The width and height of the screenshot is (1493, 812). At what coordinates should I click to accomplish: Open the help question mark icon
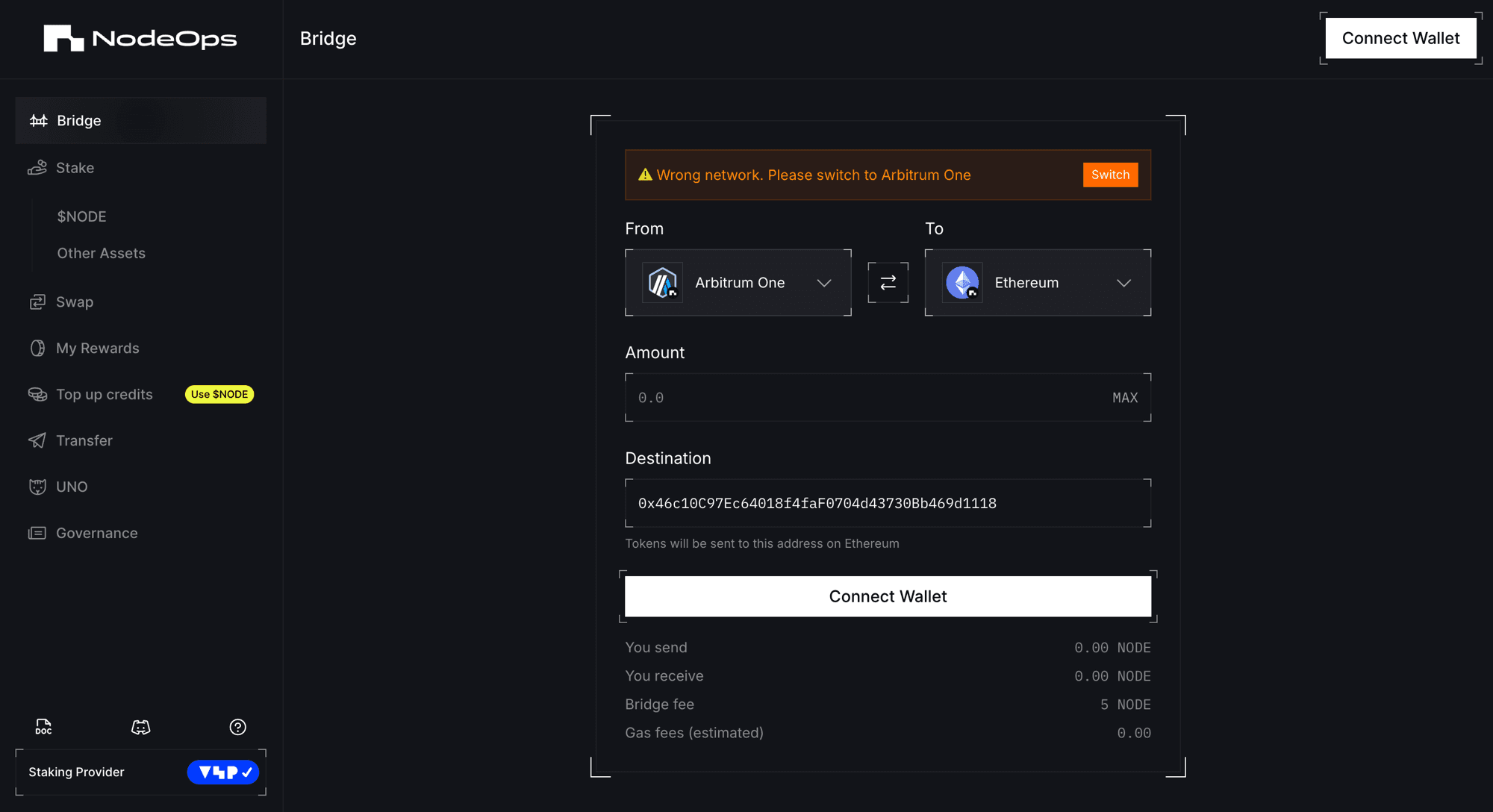[x=237, y=727]
